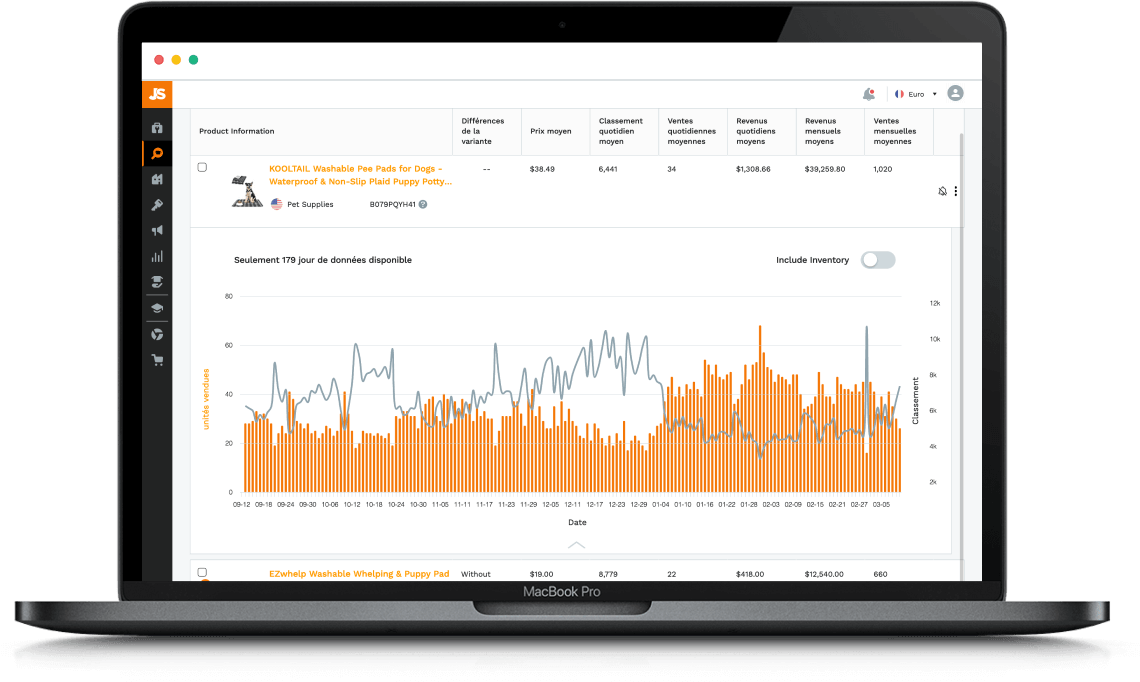Click the Ventes mensuelles moyennes header
This screenshot has height=682, width=1140.
(x=894, y=132)
